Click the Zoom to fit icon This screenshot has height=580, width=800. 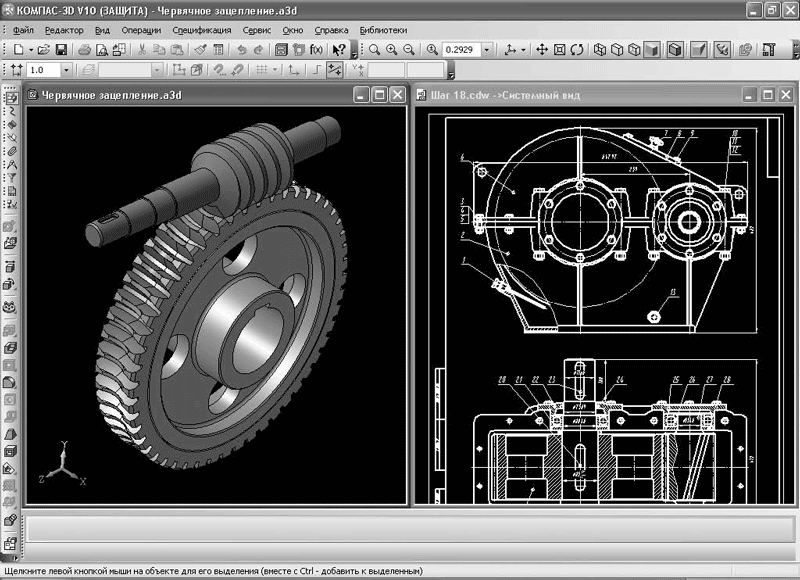pyautogui.click(x=560, y=49)
